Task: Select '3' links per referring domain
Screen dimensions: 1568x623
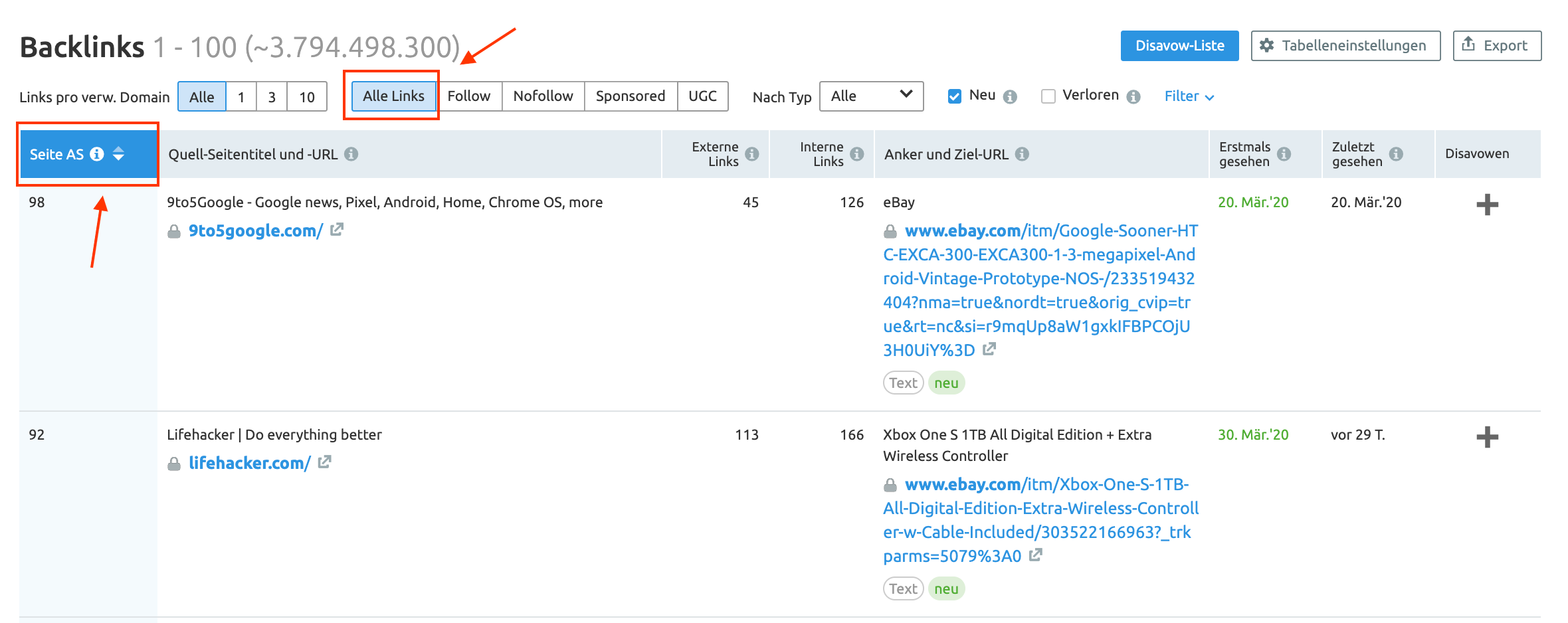Action: (x=272, y=97)
